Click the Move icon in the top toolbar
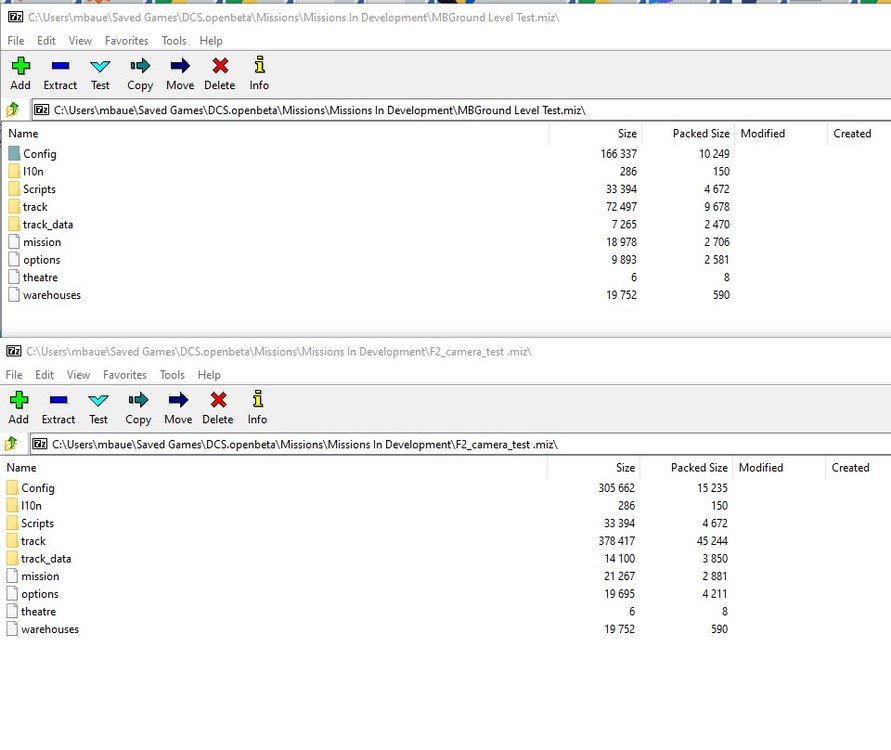The width and height of the screenshot is (891, 750). pos(179,72)
